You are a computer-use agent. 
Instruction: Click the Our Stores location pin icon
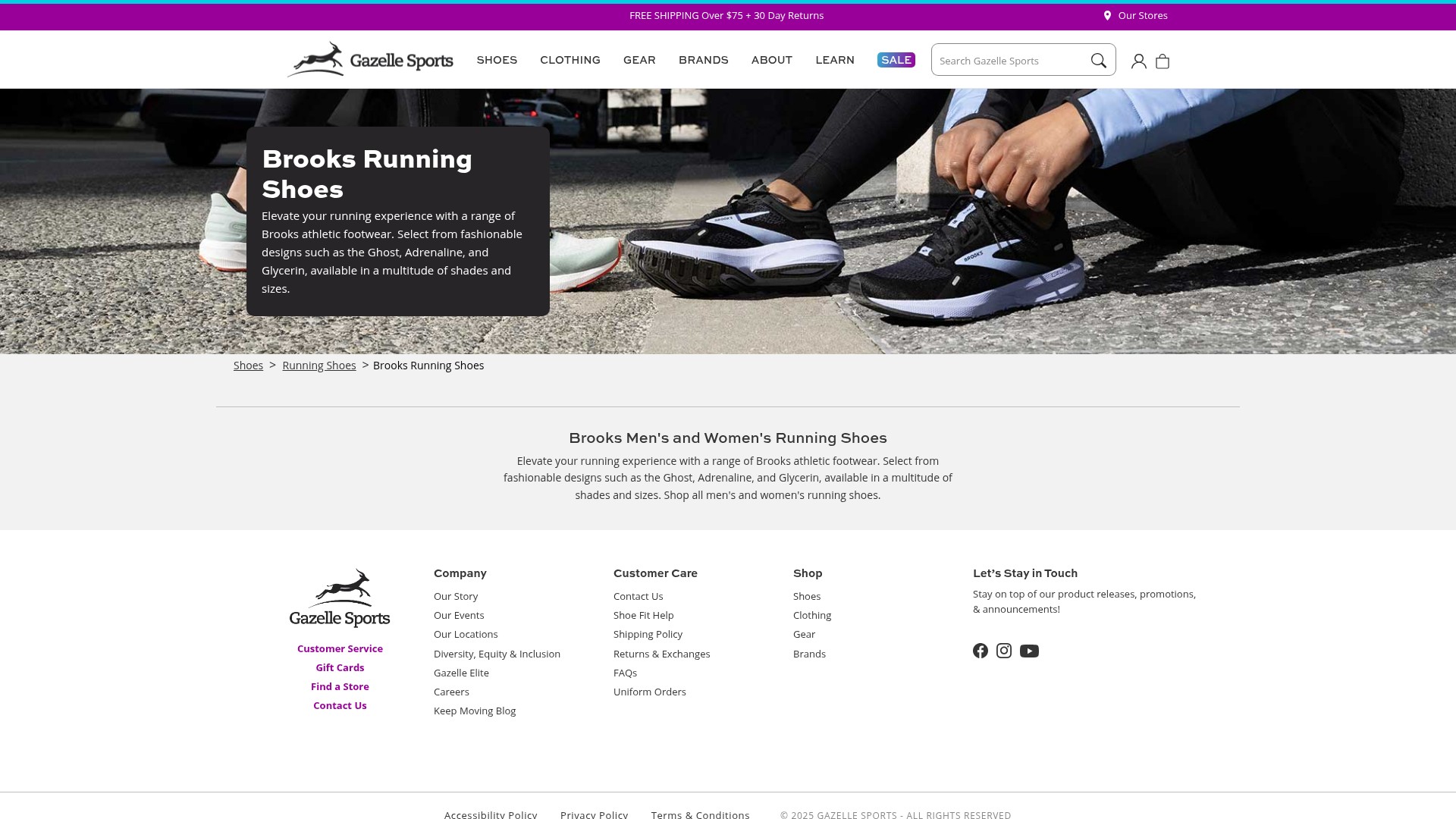click(x=1107, y=15)
